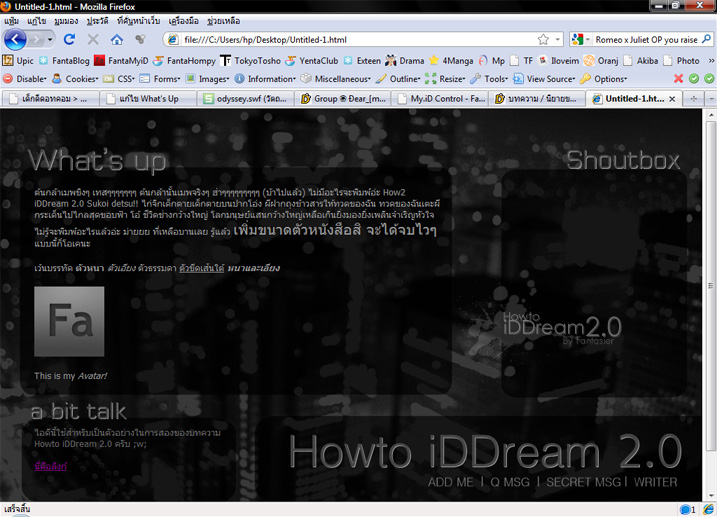Open the Images dropdown menu
This screenshot has height=517, width=717.
(208, 79)
